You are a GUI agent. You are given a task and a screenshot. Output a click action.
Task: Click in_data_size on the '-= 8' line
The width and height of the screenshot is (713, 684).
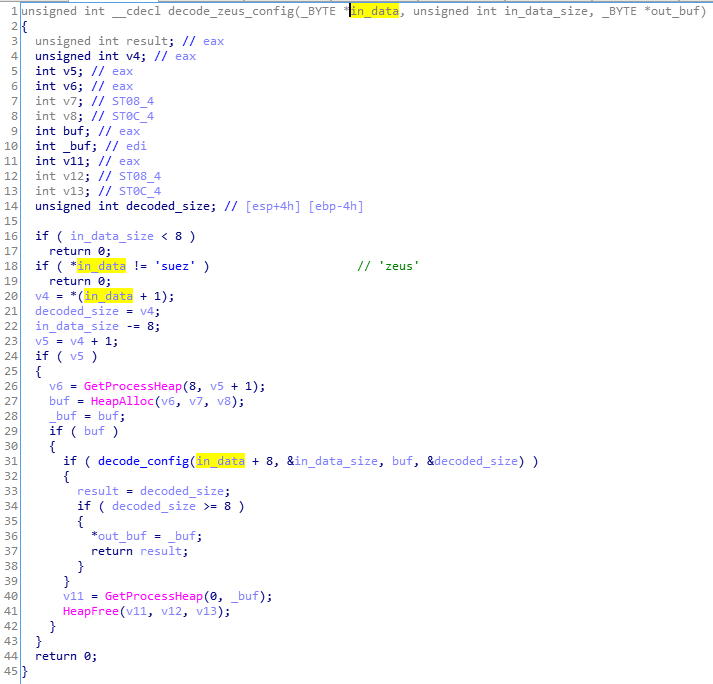pyautogui.click(x=77, y=327)
